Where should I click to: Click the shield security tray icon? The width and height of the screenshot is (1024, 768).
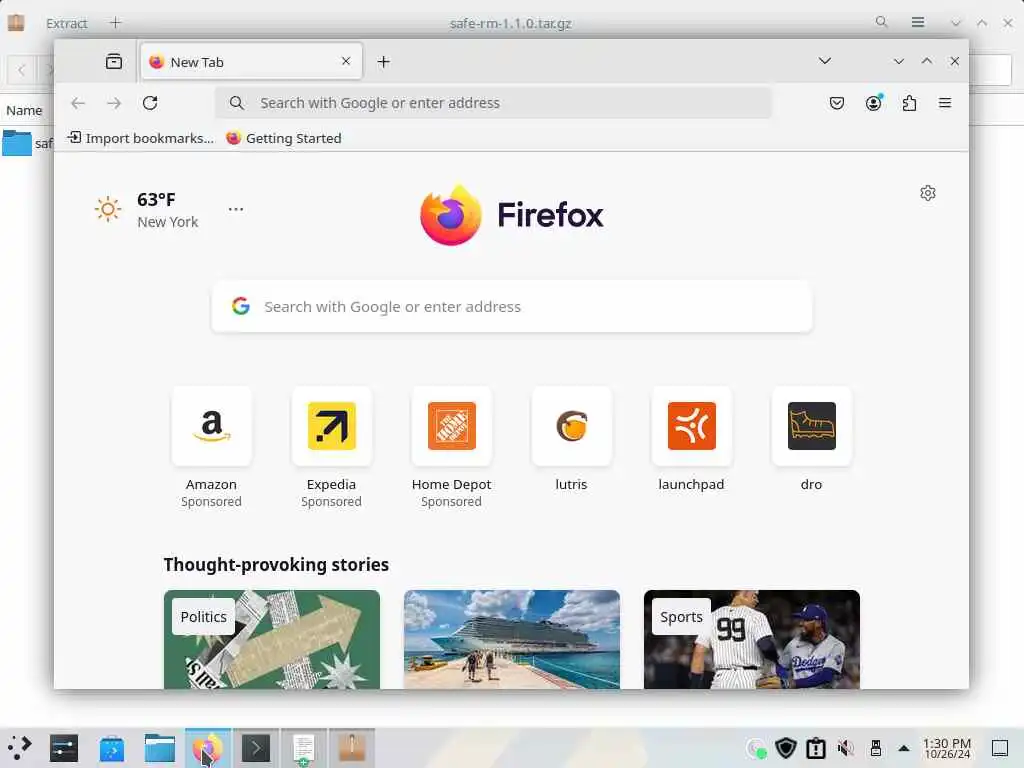click(x=786, y=748)
